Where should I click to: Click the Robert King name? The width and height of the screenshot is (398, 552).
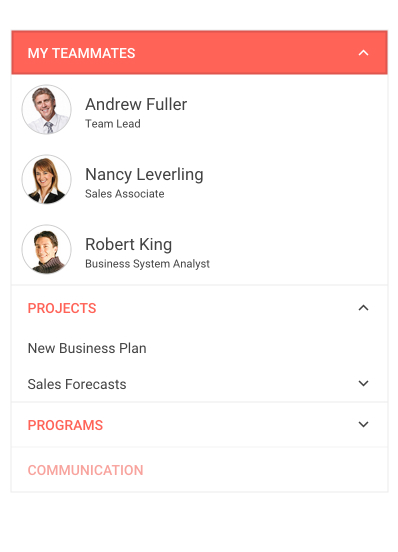click(x=128, y=244)
